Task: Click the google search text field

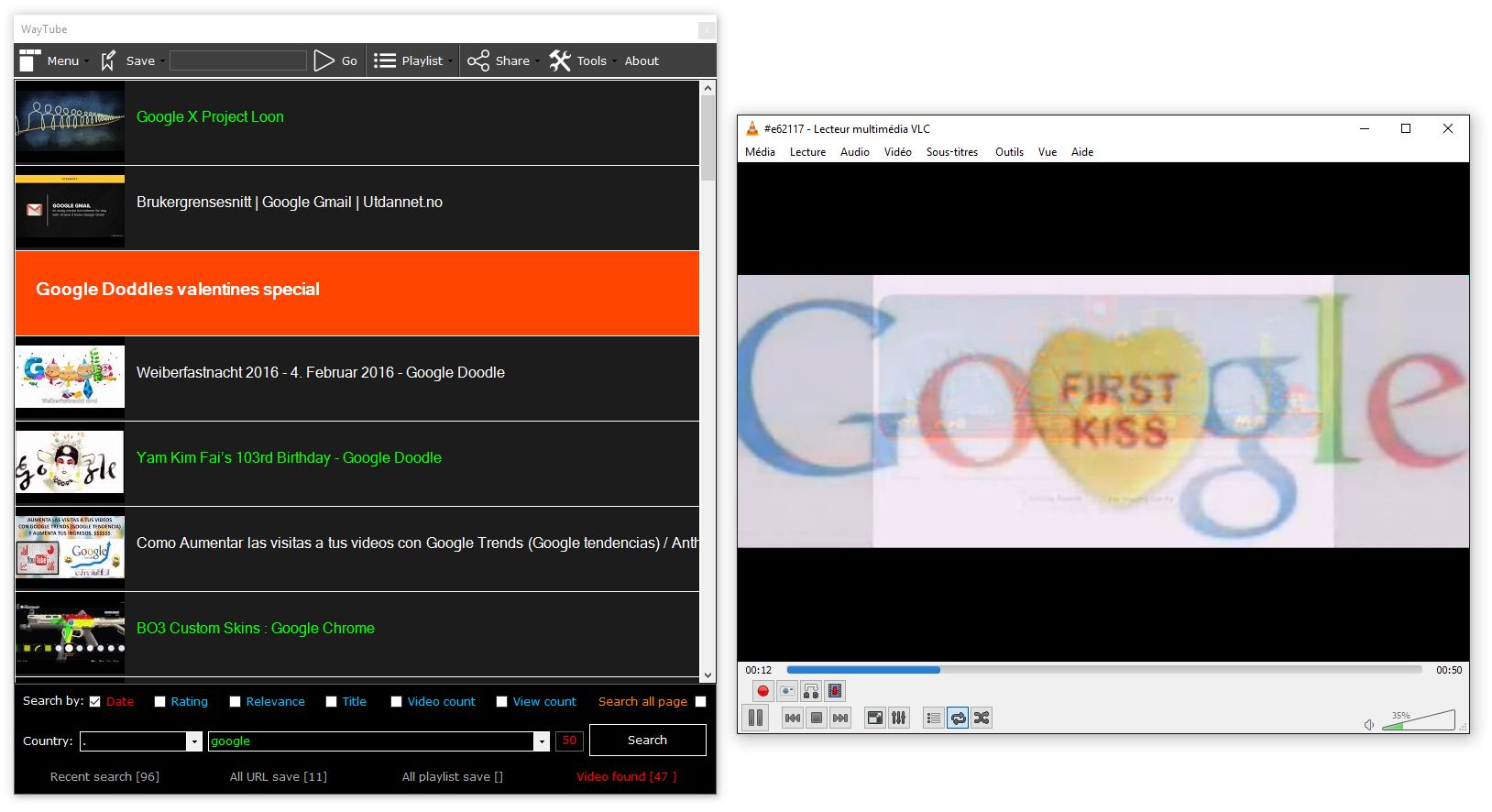Action: click(371, 741)
